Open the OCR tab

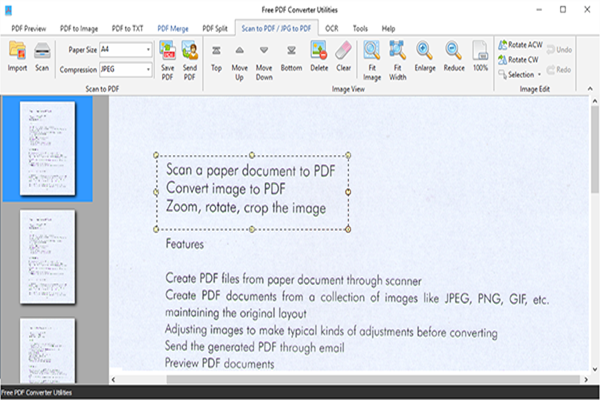point(331,28)
